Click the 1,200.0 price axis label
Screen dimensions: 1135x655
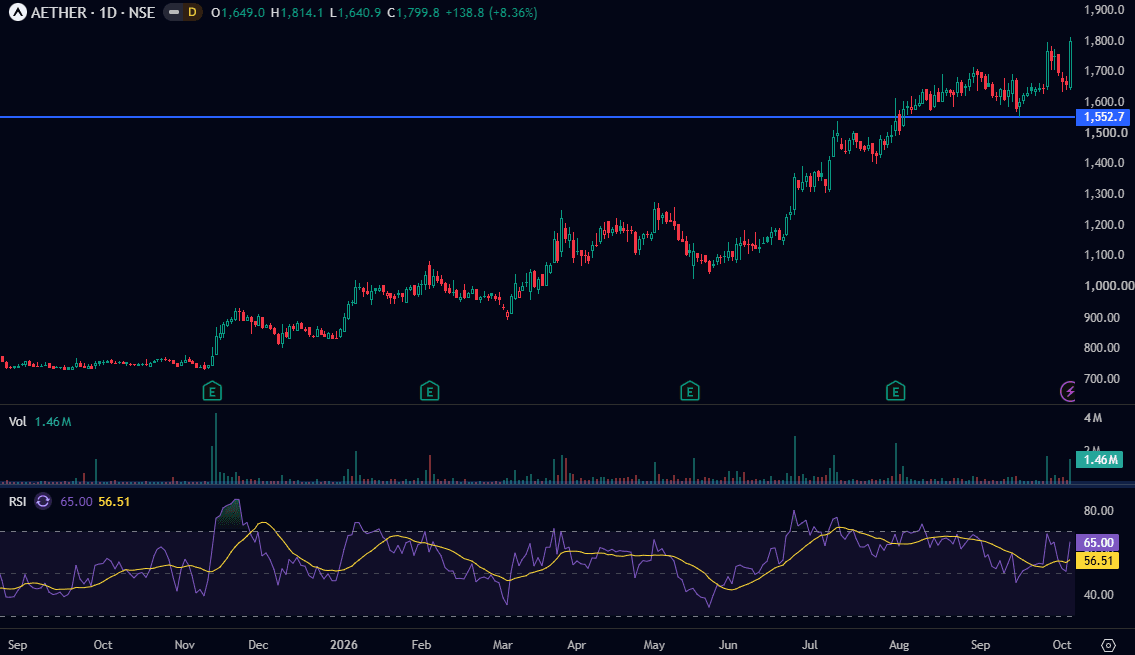(1104, 224)
